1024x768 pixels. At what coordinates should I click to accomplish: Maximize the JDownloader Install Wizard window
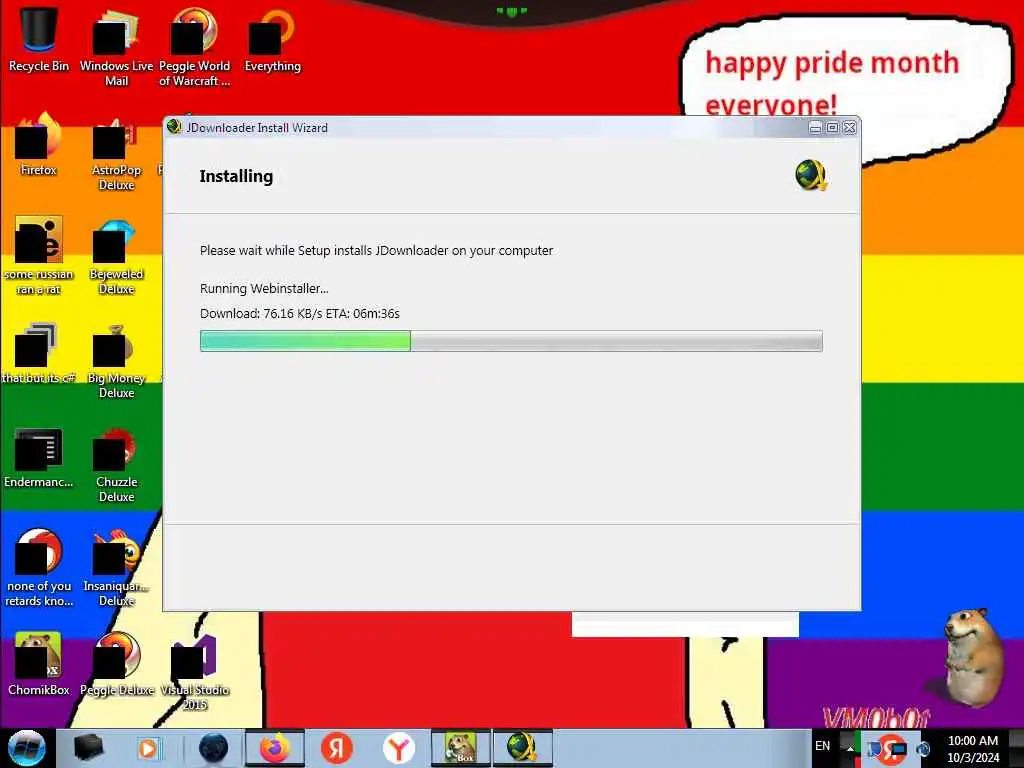[x=832, y=127]
